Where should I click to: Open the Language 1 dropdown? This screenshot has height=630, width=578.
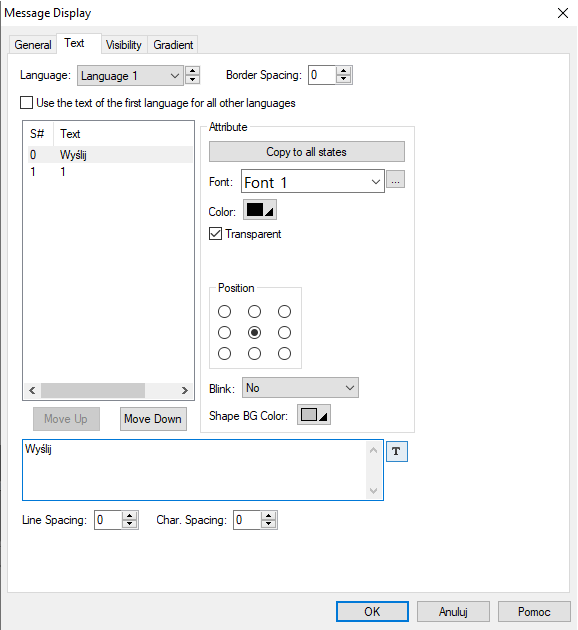click(x=130, y=76)
